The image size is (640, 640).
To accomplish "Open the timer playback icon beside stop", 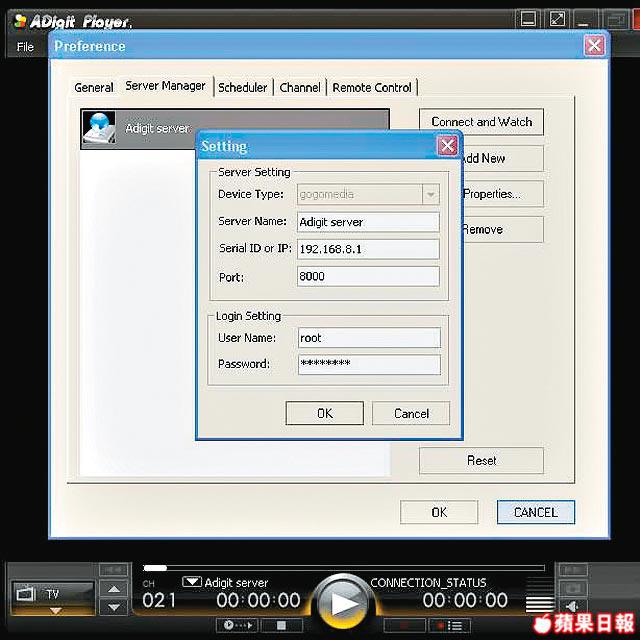I will tap(238, 625).
